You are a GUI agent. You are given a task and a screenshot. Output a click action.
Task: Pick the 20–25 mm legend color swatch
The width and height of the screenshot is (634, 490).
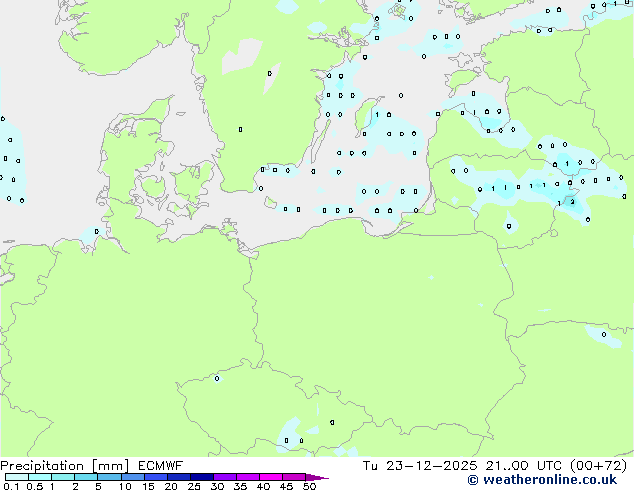pyautogui.click(x=179, y=477)
